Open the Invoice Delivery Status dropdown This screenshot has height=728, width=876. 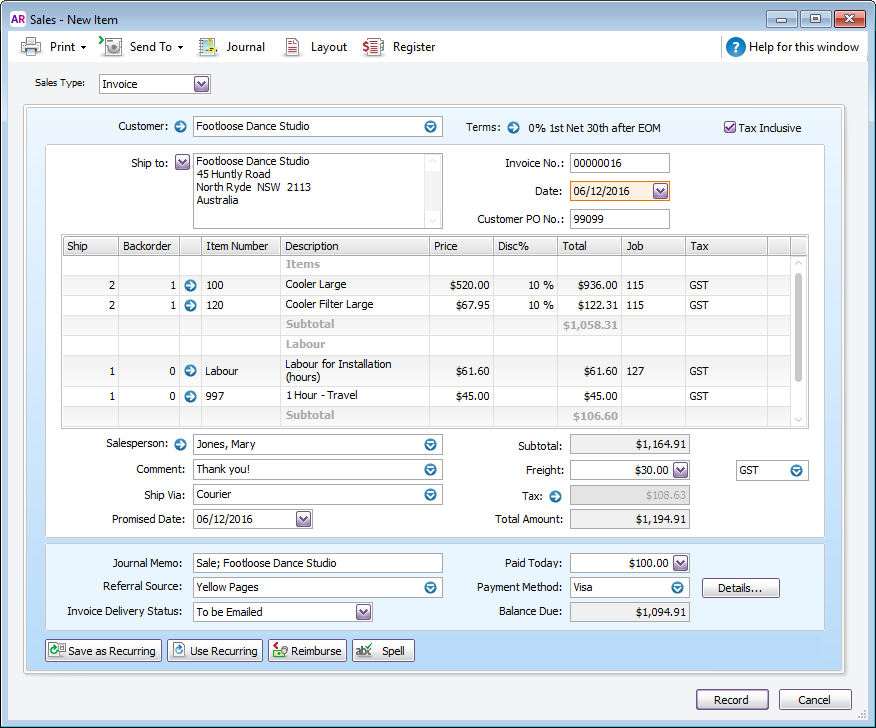point(363,612)
